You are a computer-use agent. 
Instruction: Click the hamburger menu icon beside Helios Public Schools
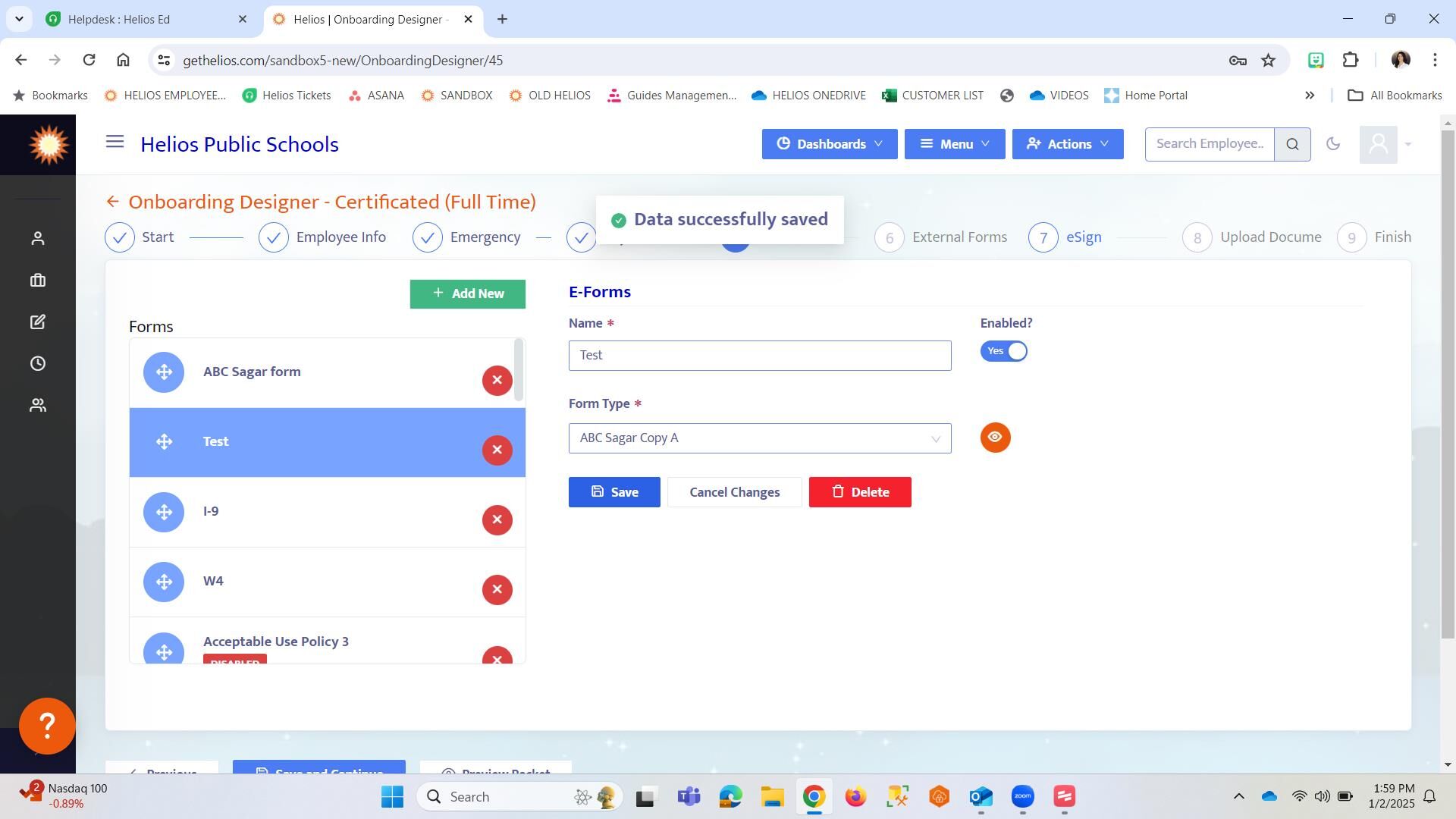(115, 142)
